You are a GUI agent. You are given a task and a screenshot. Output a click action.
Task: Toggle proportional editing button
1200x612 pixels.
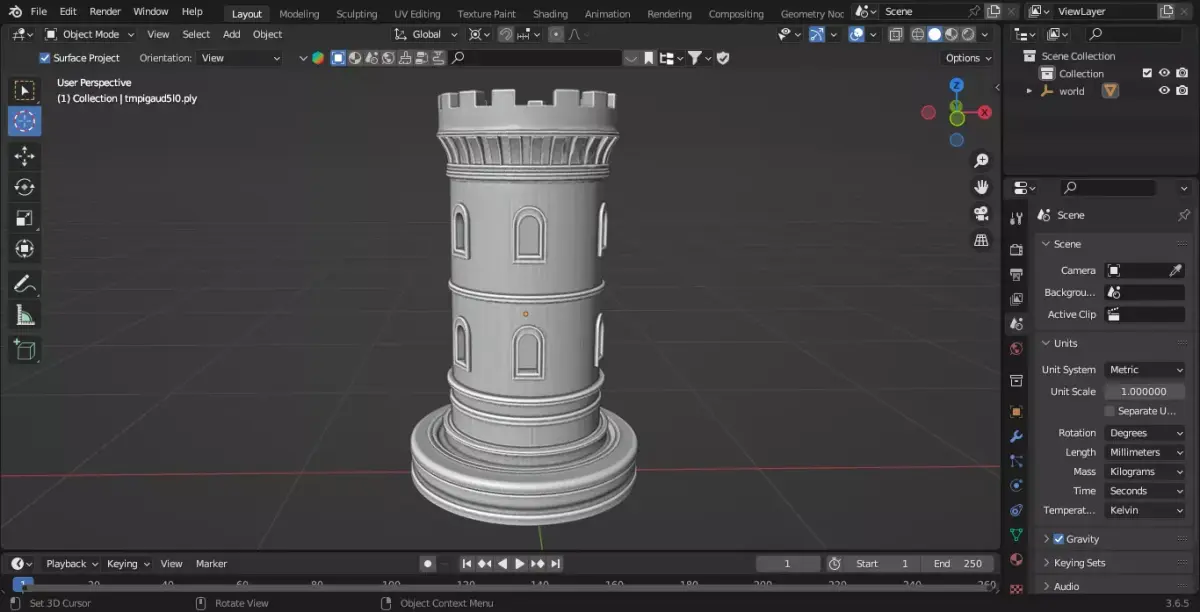tap(556, 34)
